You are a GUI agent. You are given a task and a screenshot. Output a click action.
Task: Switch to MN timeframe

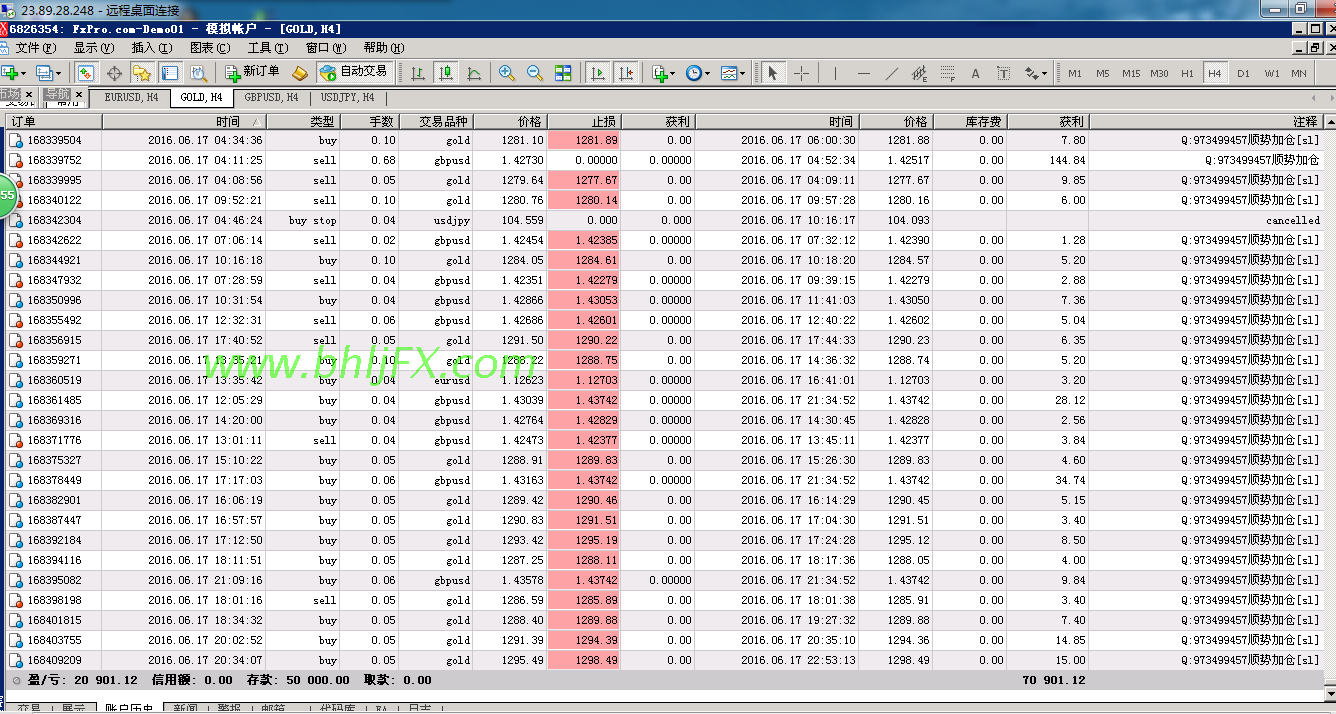click(1299, 73)
